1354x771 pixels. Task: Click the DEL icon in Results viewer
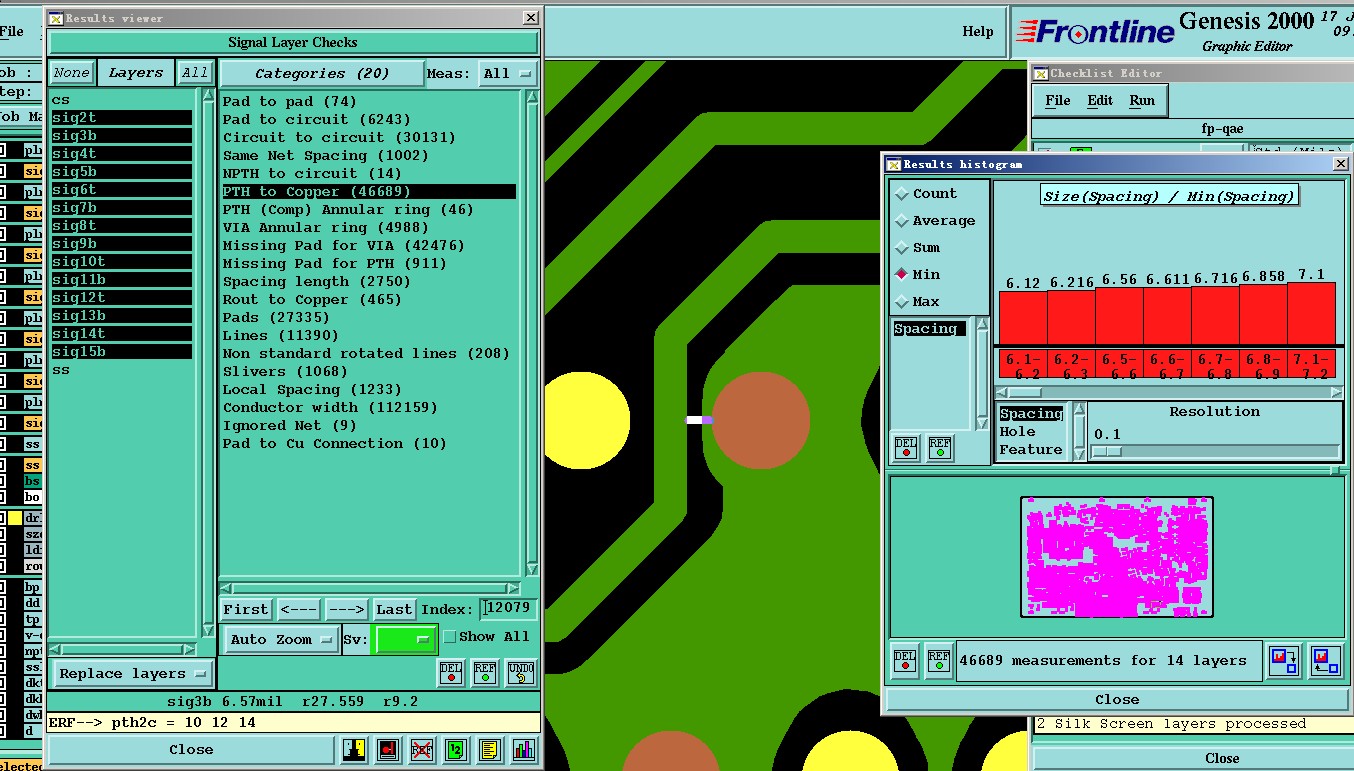tap(452, 672)
